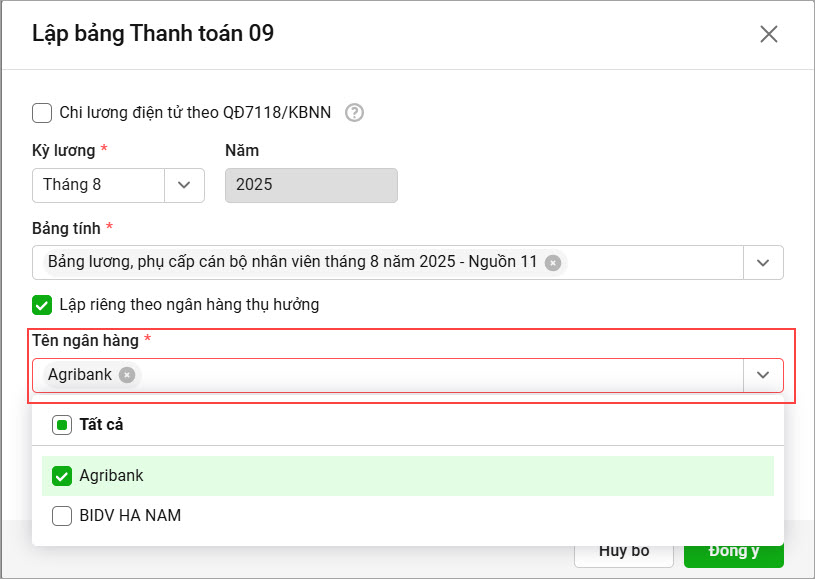Collapse the Tên ngân hàng dropdown arrow
Image resolution: width=815 pixels, height=579 pixels.
(763, 375)
